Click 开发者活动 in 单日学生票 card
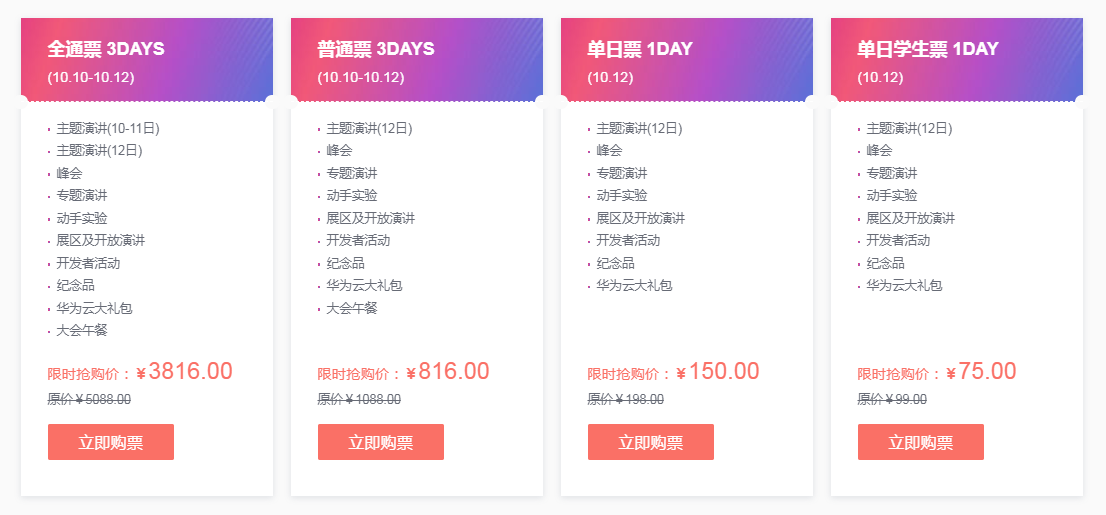1106x515 pixels. [898, 241]
